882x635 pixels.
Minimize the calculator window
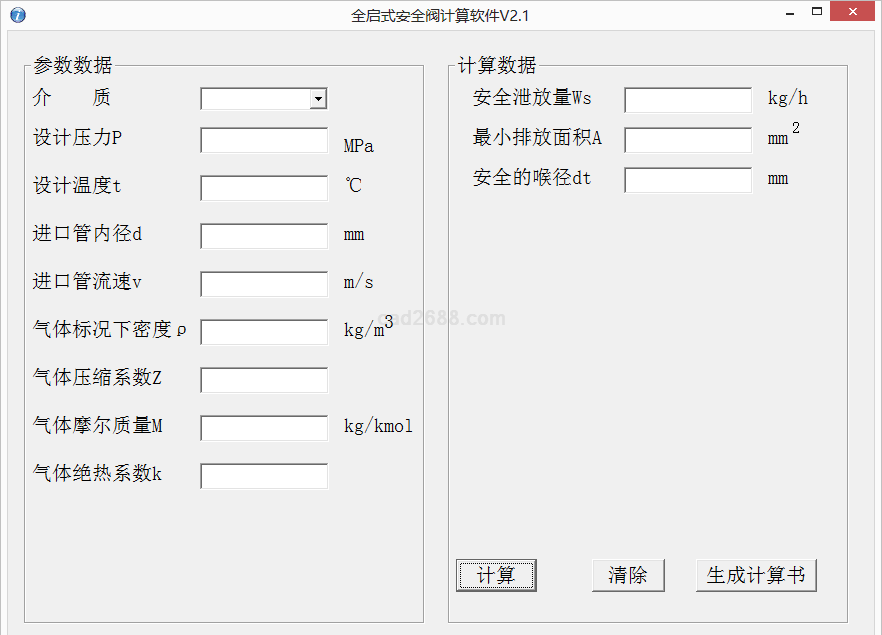[790, 13]
